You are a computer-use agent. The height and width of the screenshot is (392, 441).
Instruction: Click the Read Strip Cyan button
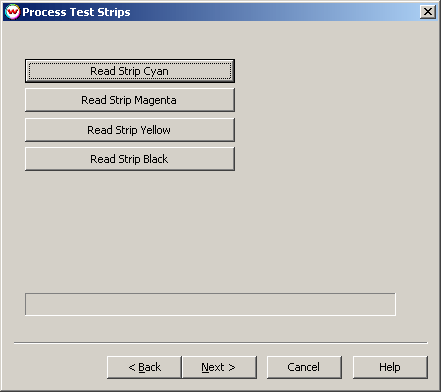[130, 71]
